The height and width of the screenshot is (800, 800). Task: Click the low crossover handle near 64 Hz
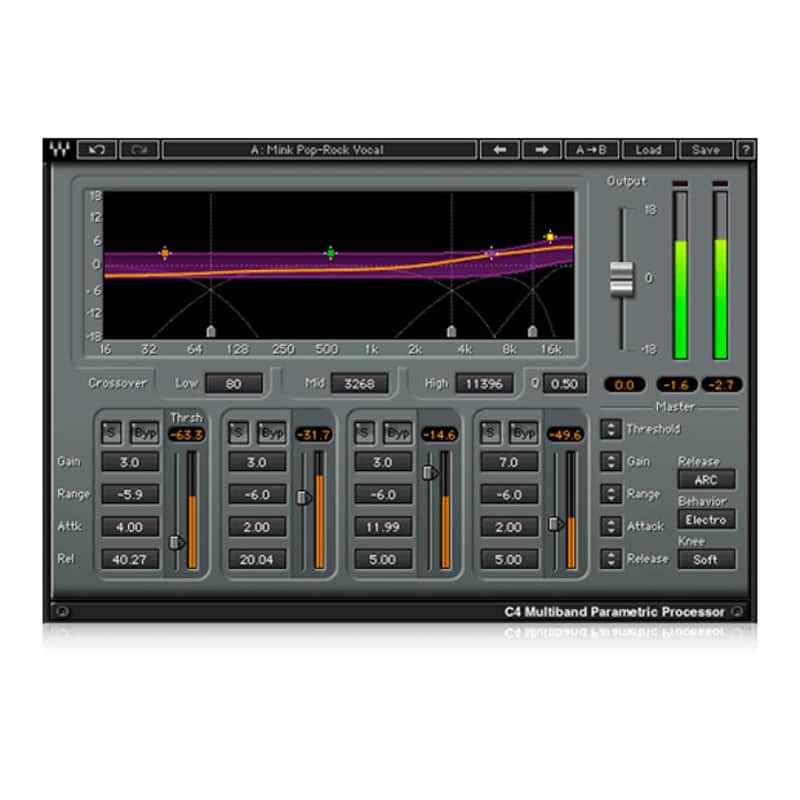coord(211,332)
